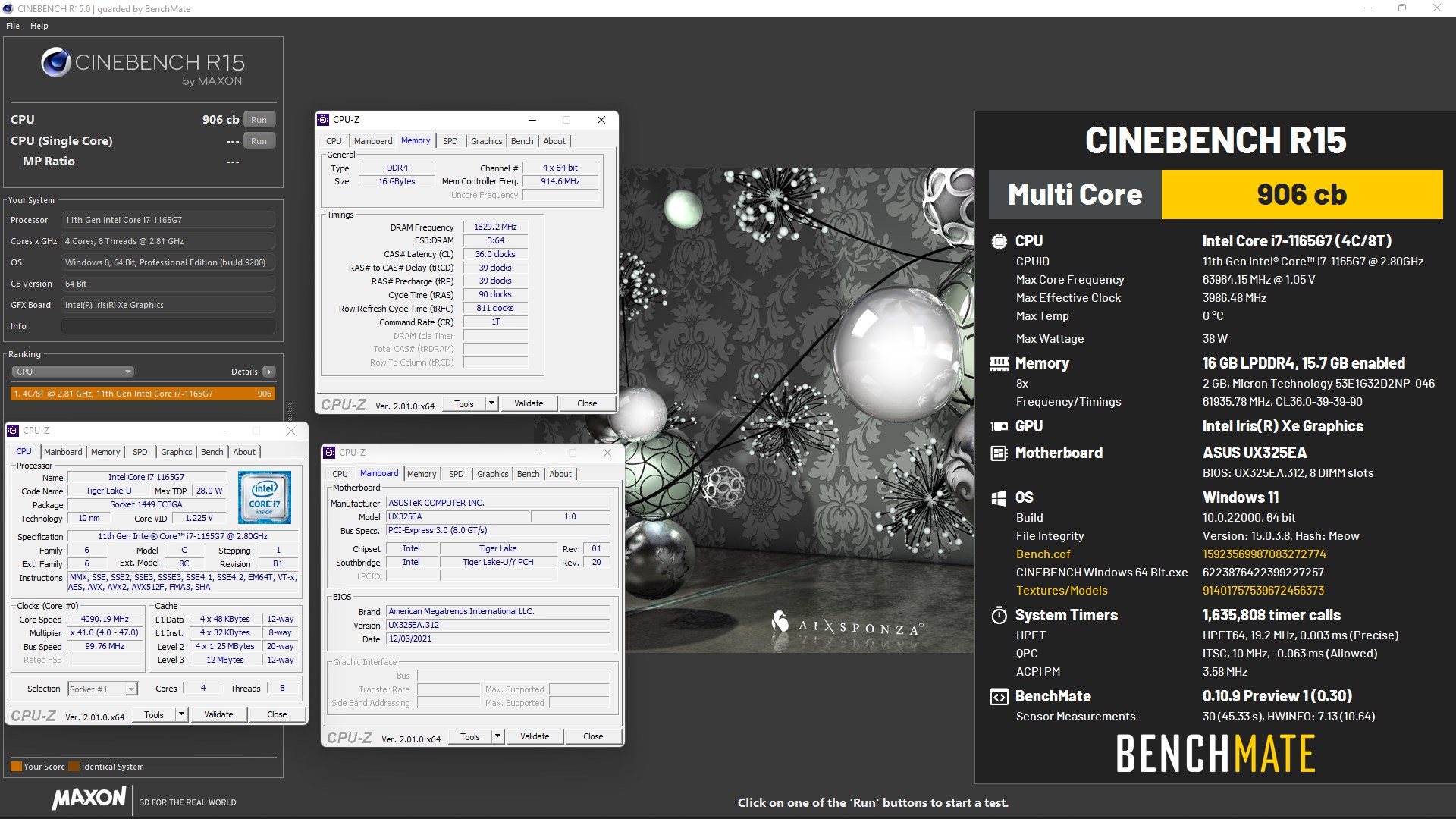Image resolution: width=1456 pixels, height=819 pixels.
Task: Click CPU-Z app icon in Memory window title
Action: coord(324,120)
